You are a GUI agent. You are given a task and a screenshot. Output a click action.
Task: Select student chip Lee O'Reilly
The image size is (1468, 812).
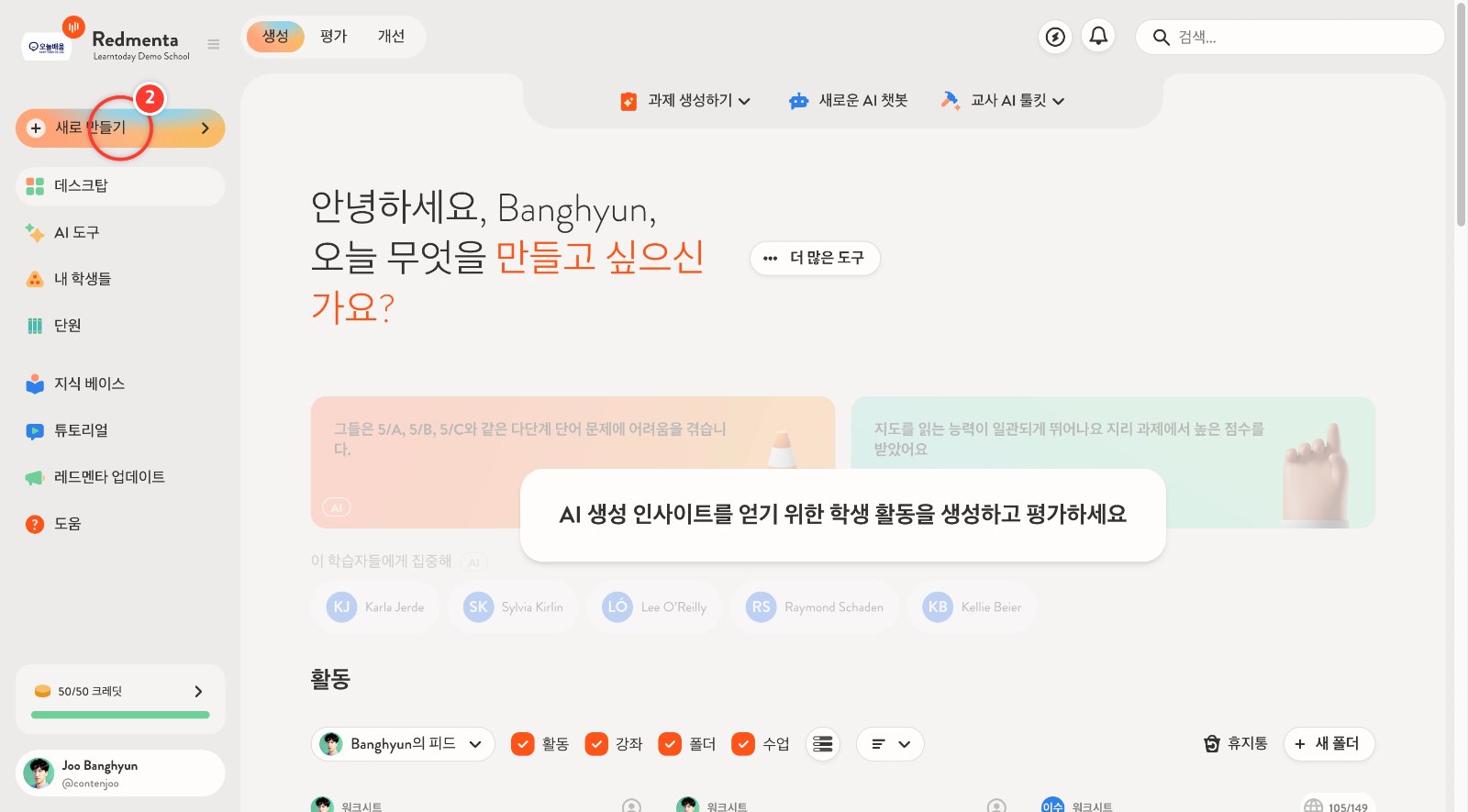coord(654,607)
